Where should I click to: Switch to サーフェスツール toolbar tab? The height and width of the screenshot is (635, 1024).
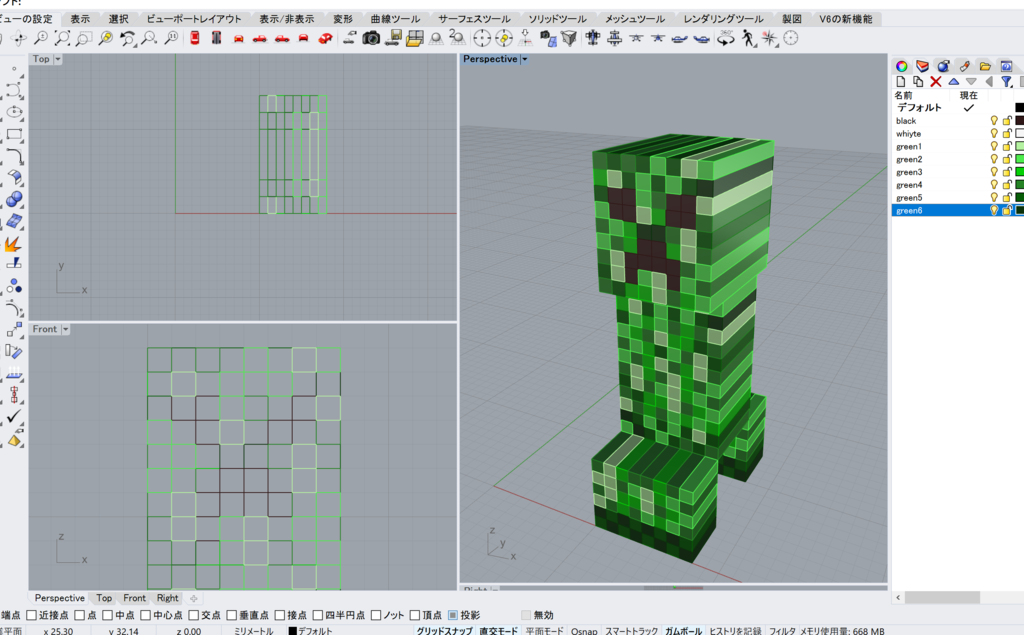click(474, 19)
